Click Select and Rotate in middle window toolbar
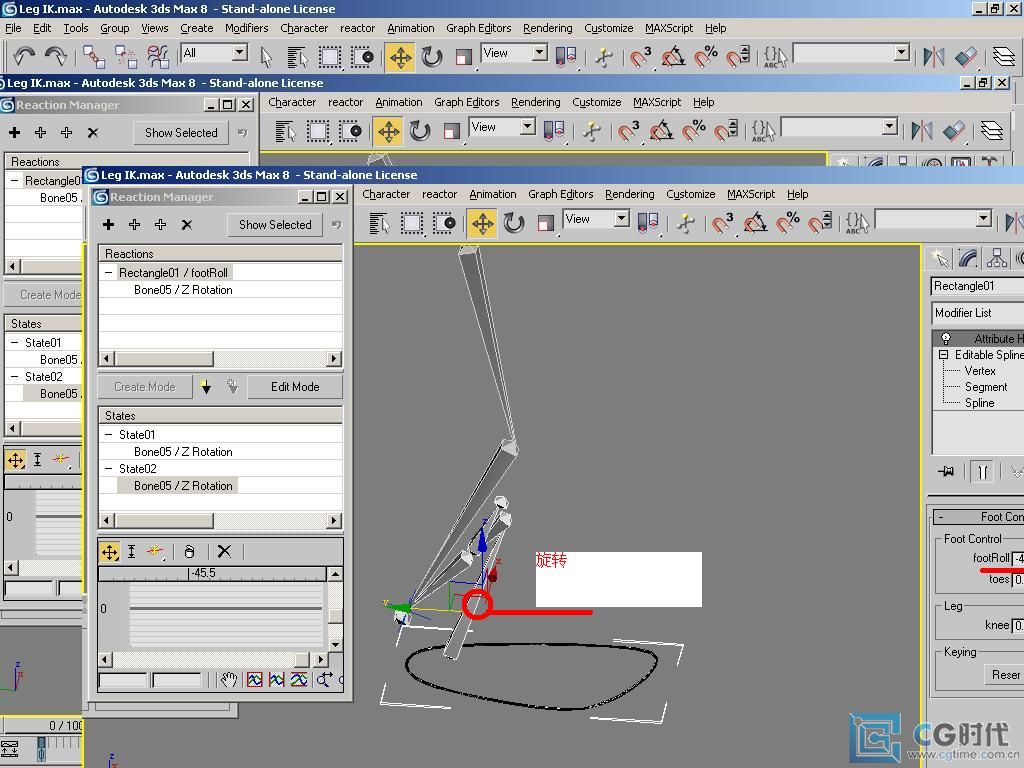The height and width of the screenshot is (768, 1024). 420,131
